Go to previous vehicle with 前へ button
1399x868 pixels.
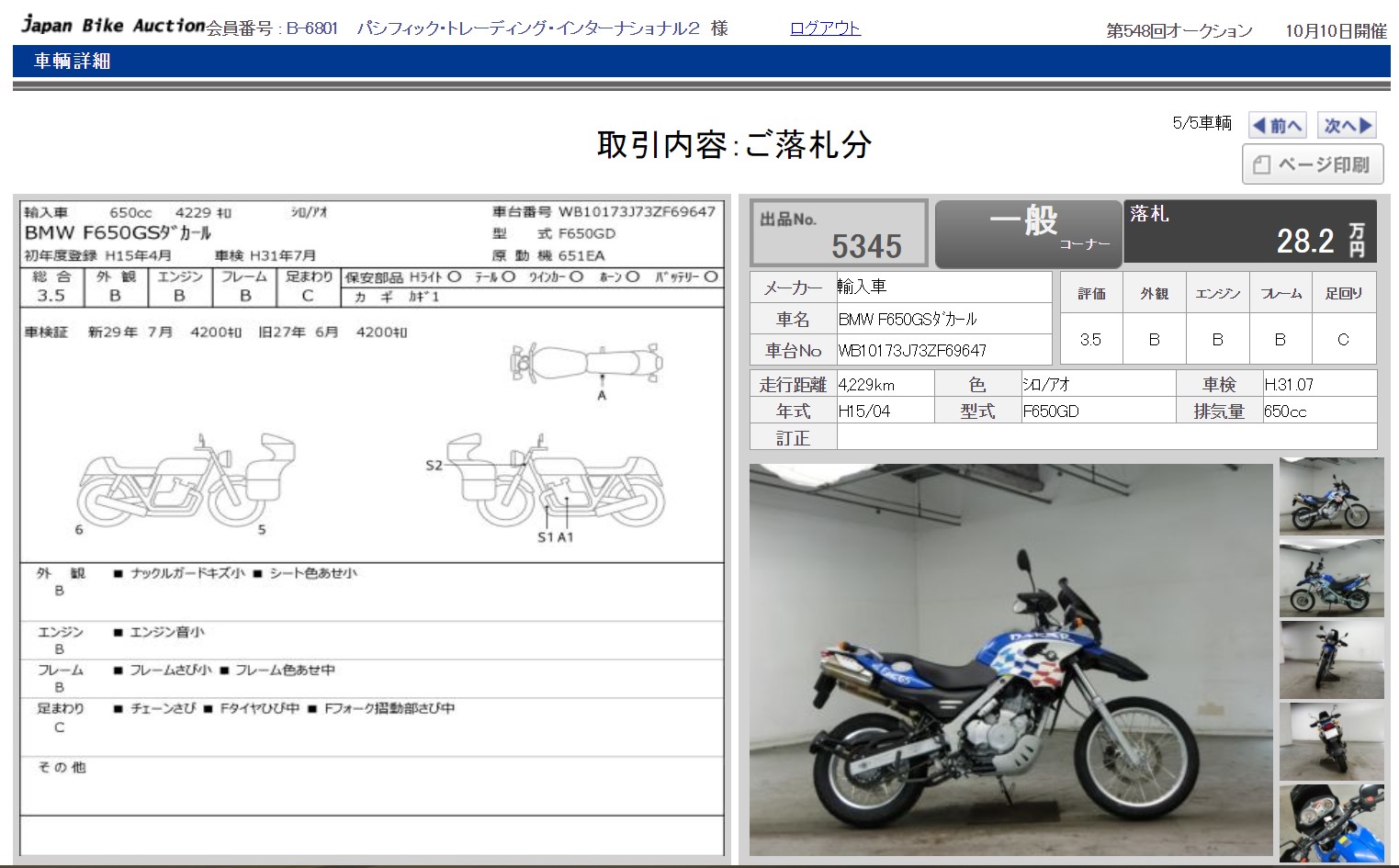tap(1278, 125)
